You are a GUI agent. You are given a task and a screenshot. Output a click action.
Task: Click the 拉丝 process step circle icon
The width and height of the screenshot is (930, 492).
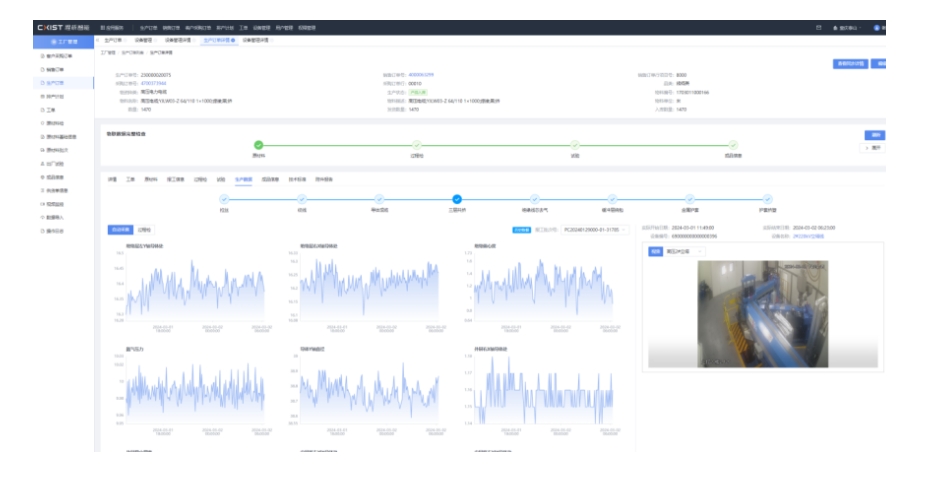pos(223,199)
